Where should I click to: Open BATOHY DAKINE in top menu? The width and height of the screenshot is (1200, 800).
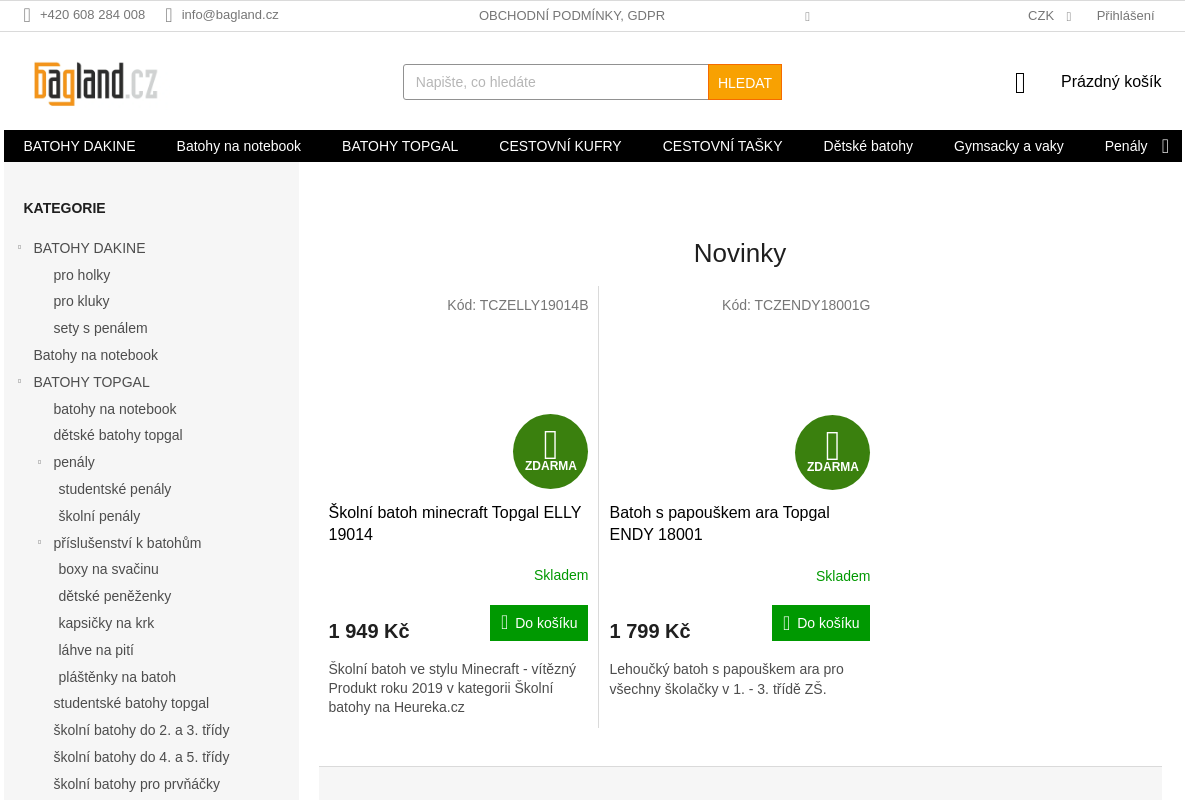point(80,146)
